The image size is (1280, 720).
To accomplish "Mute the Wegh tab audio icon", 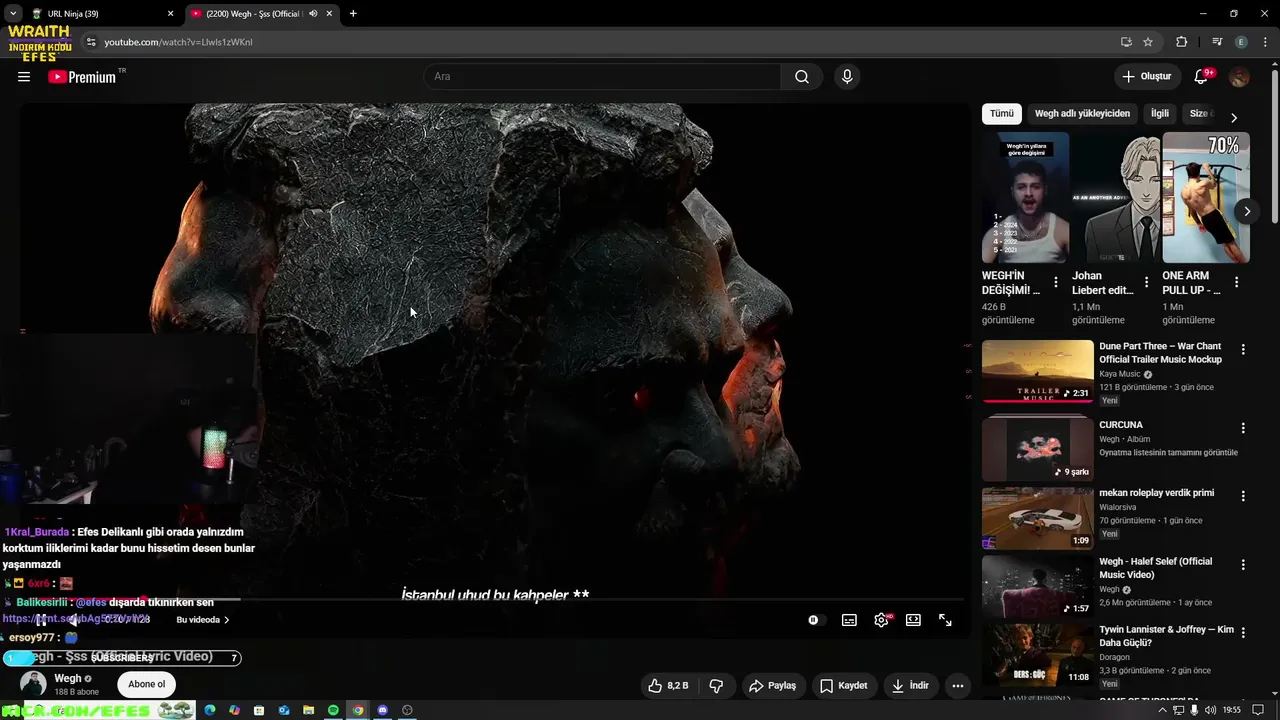I will [x=313, y=14].
